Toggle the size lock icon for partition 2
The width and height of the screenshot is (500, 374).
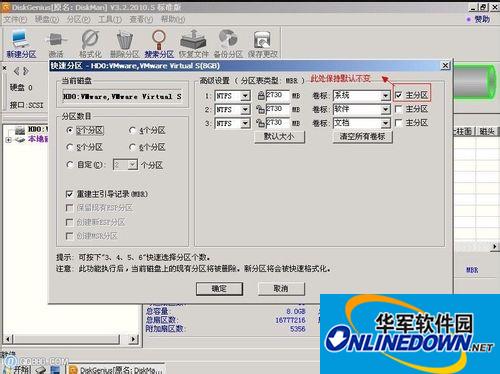260,109
